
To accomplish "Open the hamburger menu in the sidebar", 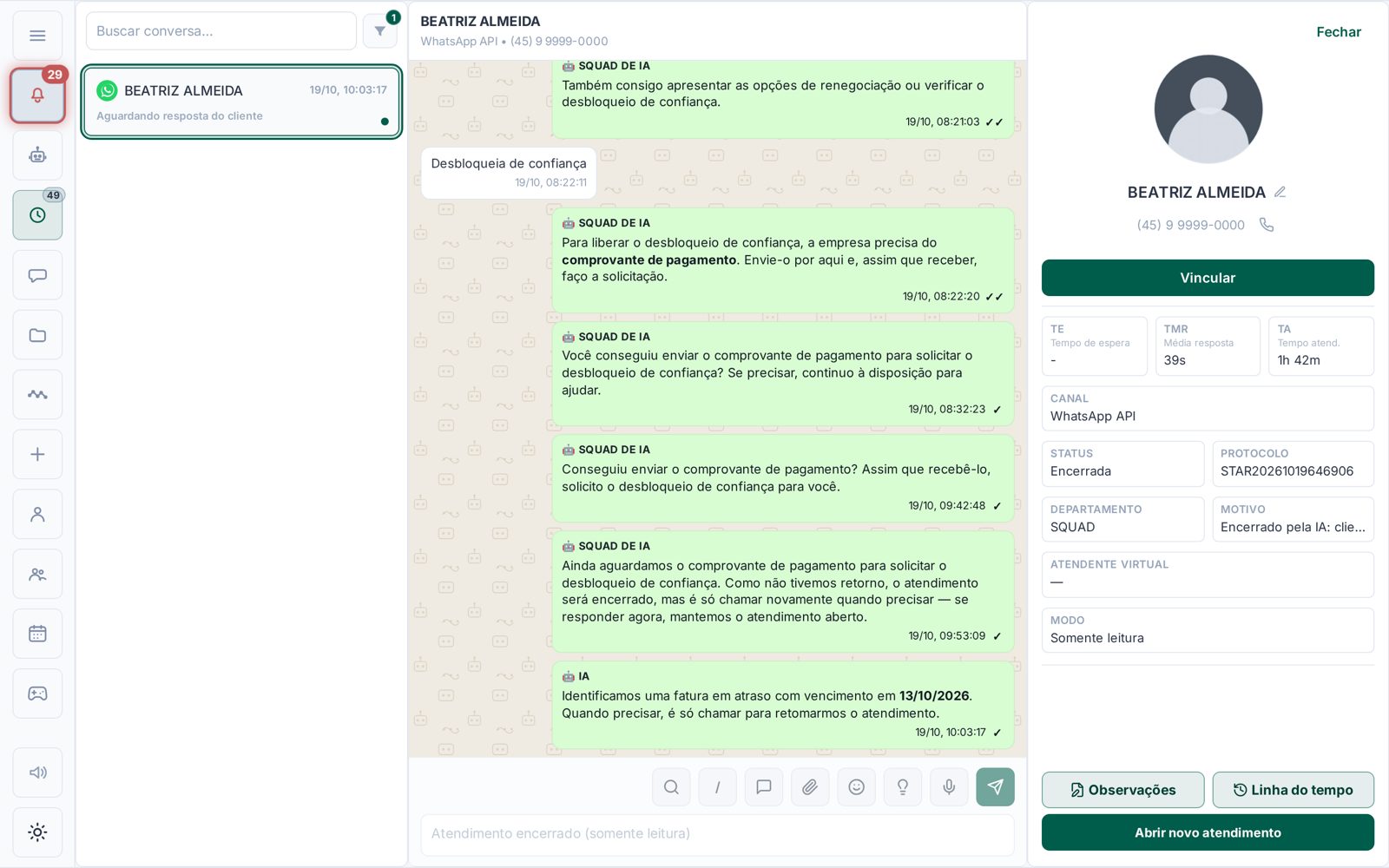I will tap(37, 36).
